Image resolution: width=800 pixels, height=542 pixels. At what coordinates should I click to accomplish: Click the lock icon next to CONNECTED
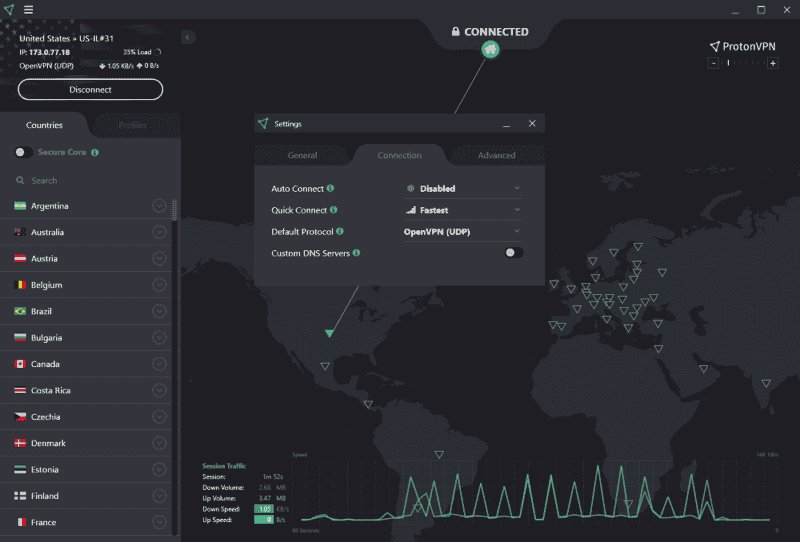(x=456, y=32)
